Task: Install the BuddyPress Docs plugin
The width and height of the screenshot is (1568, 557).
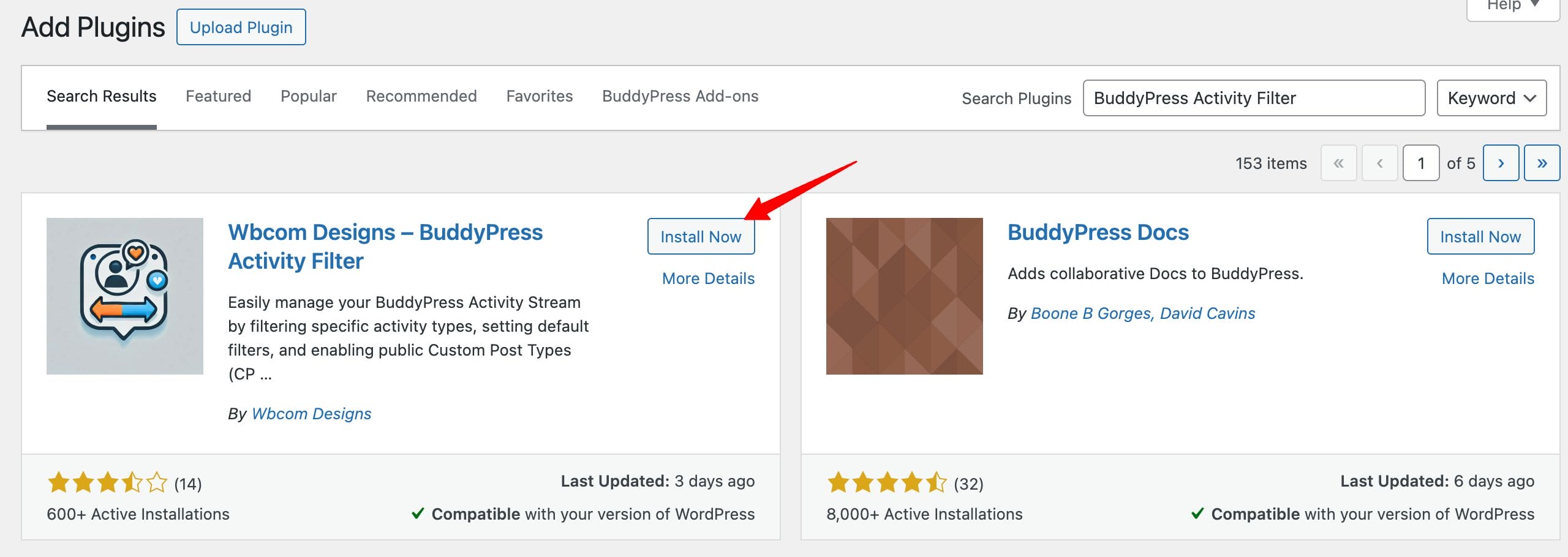Action: coord(1480,237)
